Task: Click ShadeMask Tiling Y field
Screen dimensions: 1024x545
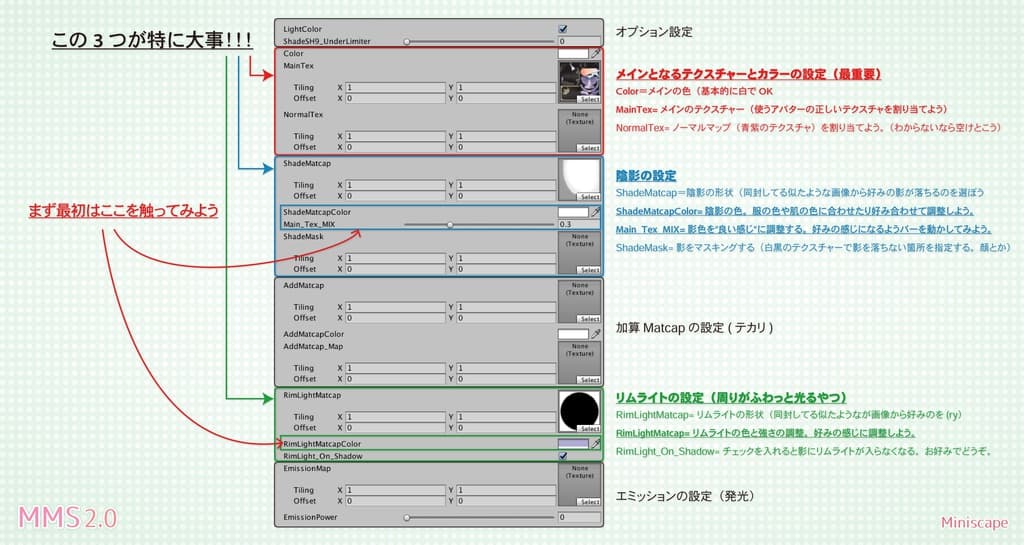Action: [x=506, y=258]
